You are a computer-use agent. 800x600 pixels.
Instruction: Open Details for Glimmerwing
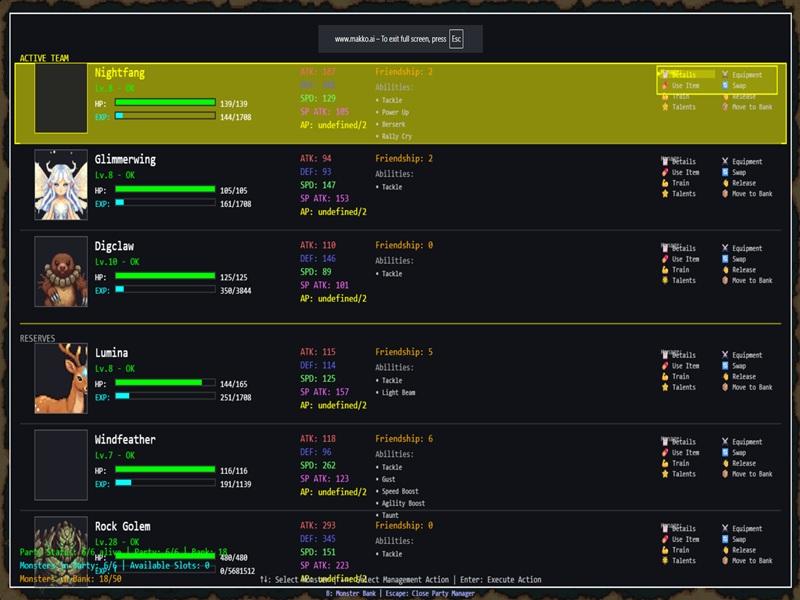coord(684,161)
